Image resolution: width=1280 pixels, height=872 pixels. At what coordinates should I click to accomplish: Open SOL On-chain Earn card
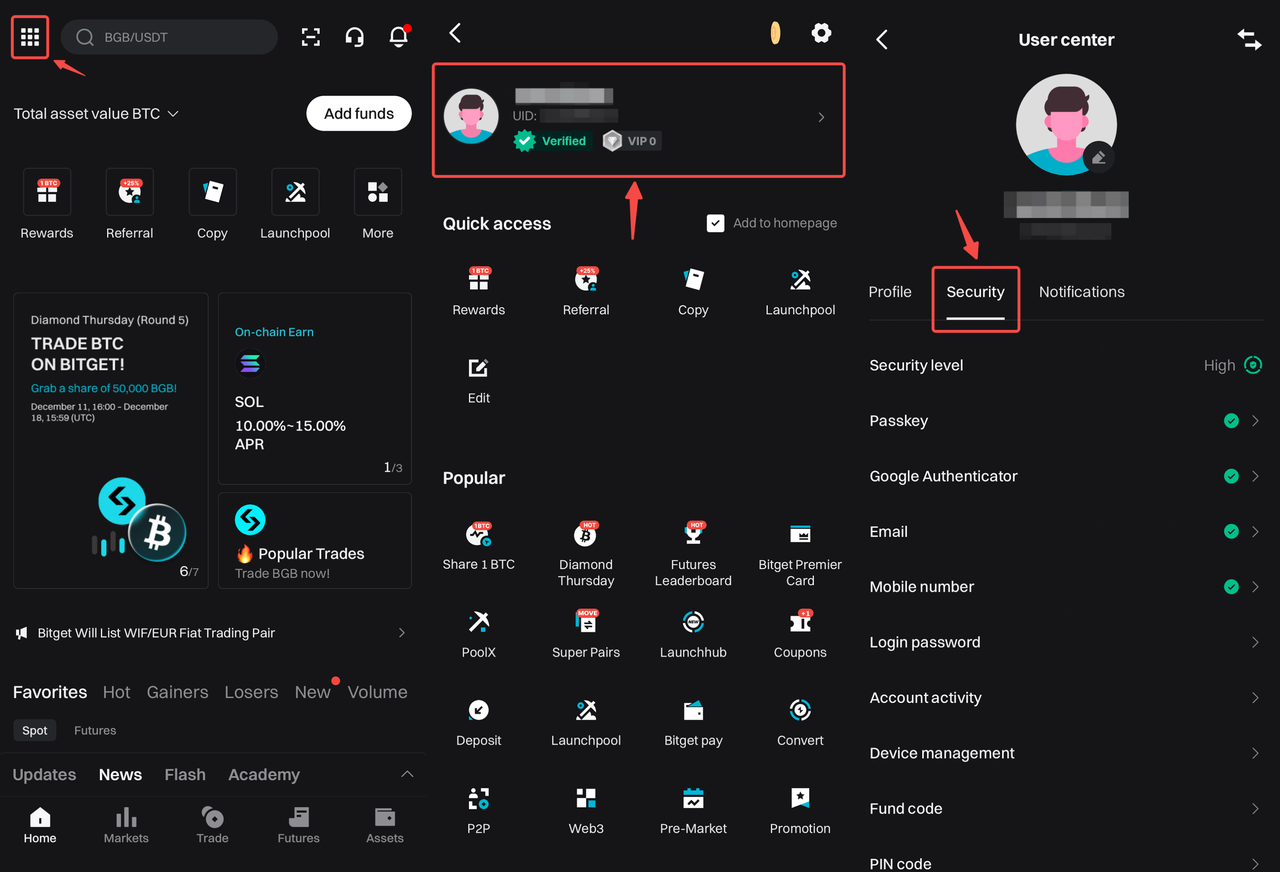tap(315, 388)
